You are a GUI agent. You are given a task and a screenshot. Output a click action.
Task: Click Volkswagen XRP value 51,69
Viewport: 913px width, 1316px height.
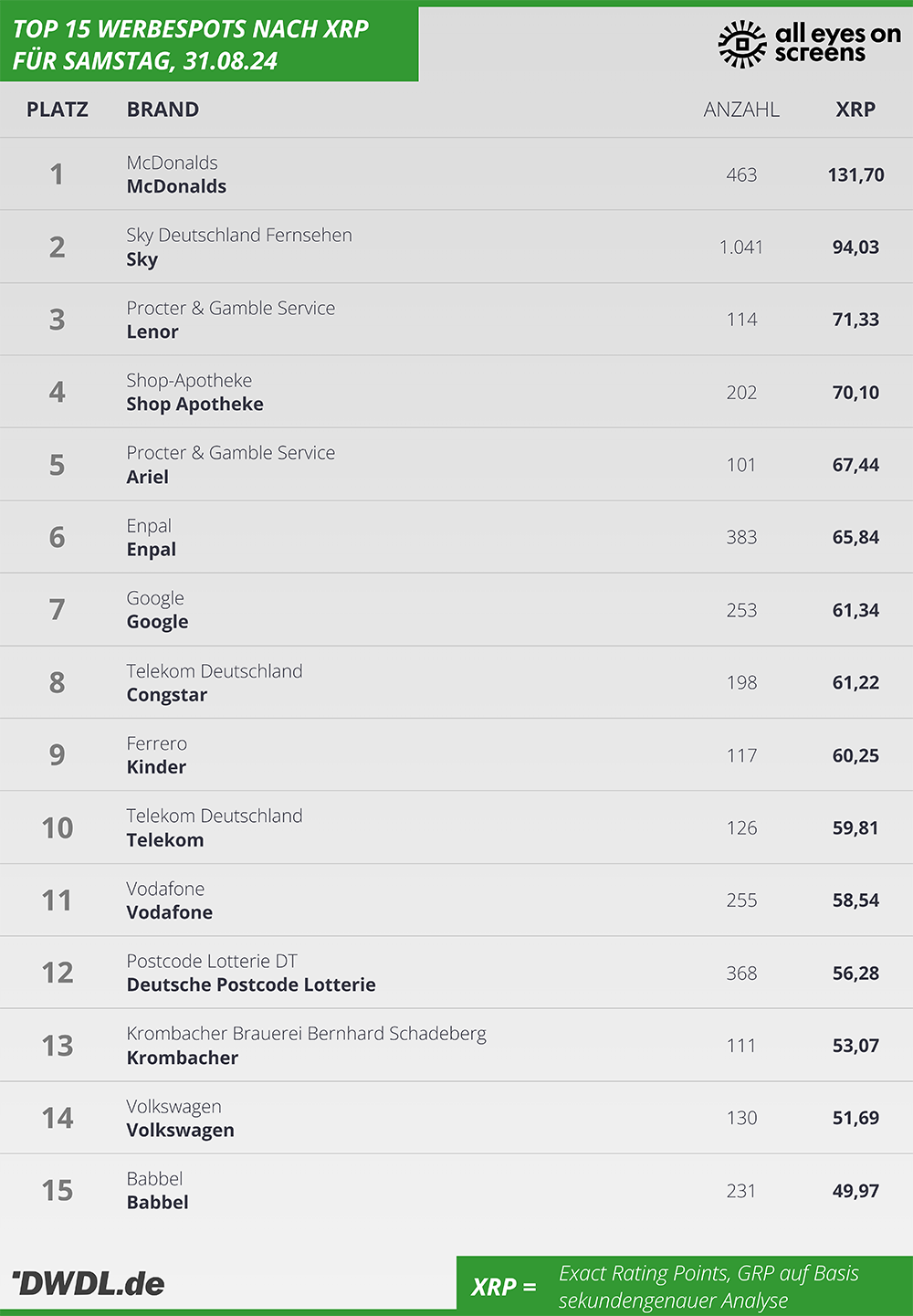pyautogui.click(x=855, y=1118)
